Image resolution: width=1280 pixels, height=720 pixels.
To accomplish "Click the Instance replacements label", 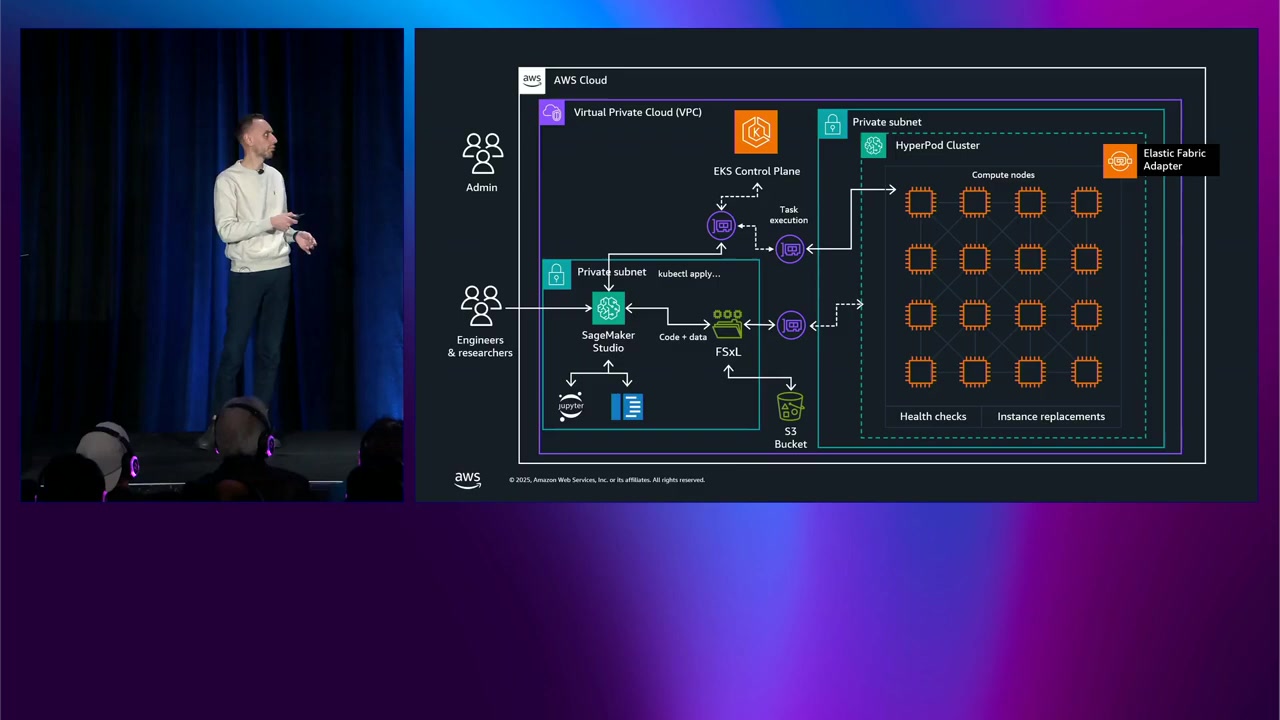I will coord(1051,417).
